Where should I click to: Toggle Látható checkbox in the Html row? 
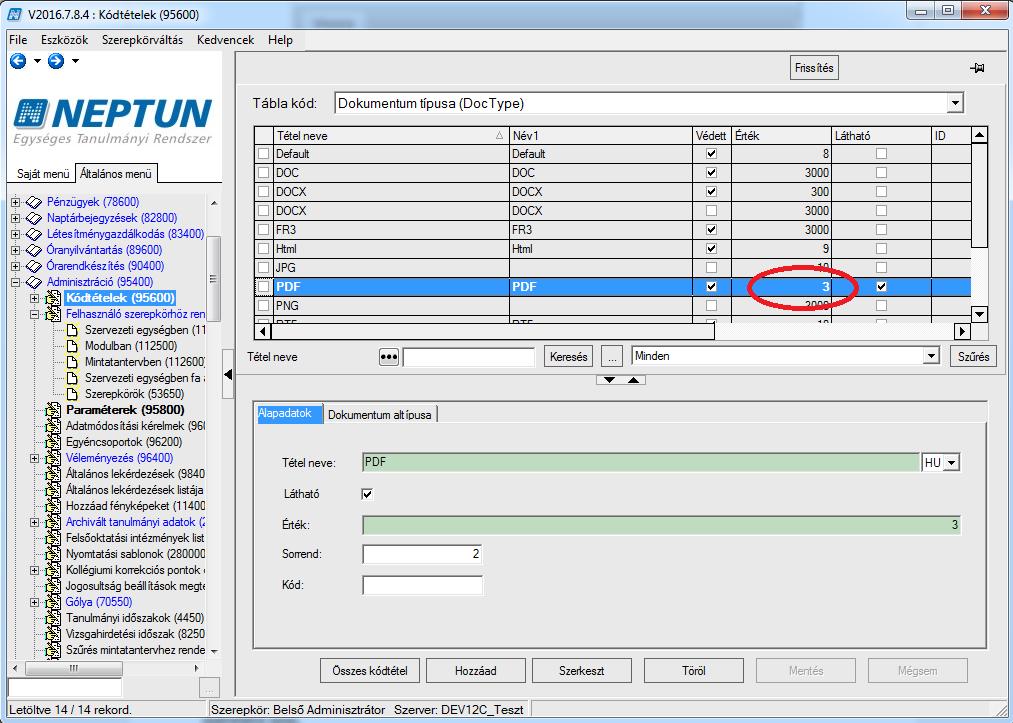[881, 249]
